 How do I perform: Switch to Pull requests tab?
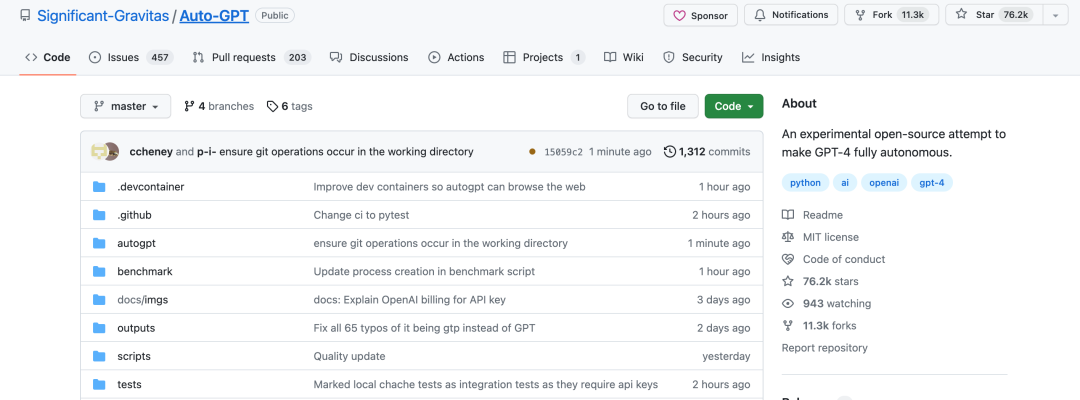coord(251,57)
